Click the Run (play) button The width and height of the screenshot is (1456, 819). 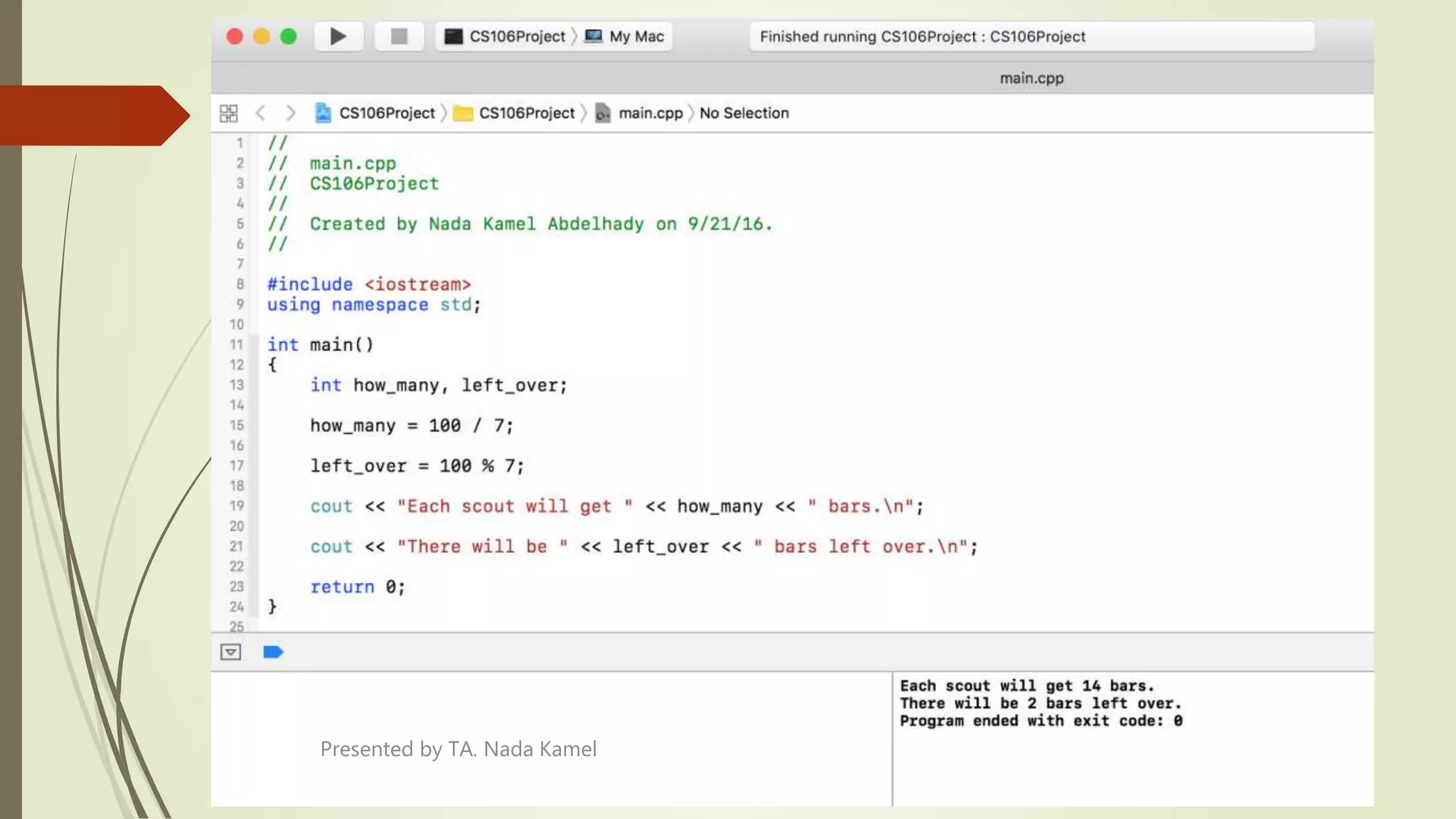(x=338, y=36)
